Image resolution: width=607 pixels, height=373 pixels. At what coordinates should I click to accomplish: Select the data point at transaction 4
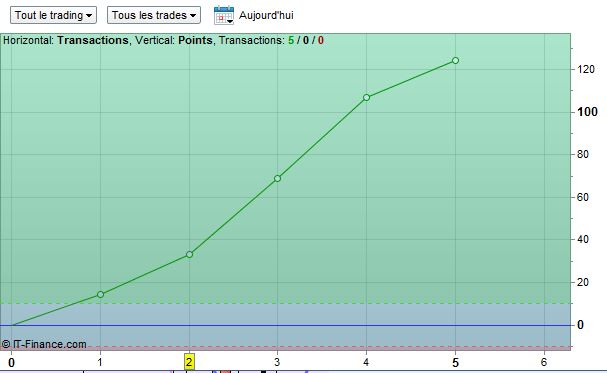coord(367,98)
